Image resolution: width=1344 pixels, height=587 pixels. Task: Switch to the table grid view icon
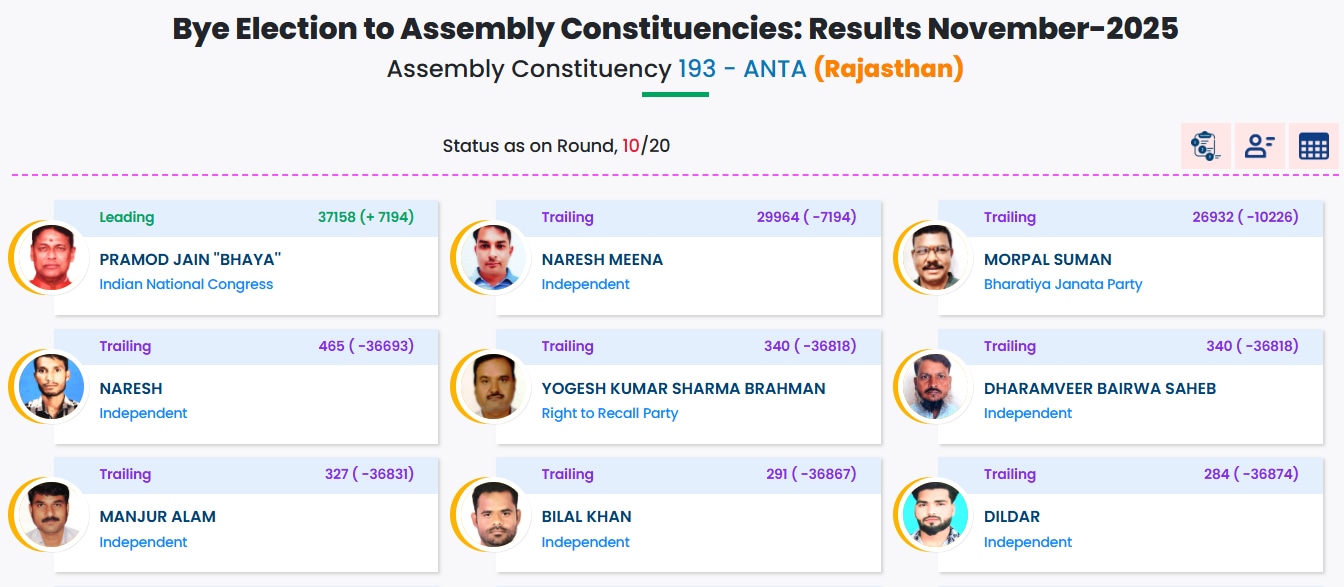point(1313,146)
